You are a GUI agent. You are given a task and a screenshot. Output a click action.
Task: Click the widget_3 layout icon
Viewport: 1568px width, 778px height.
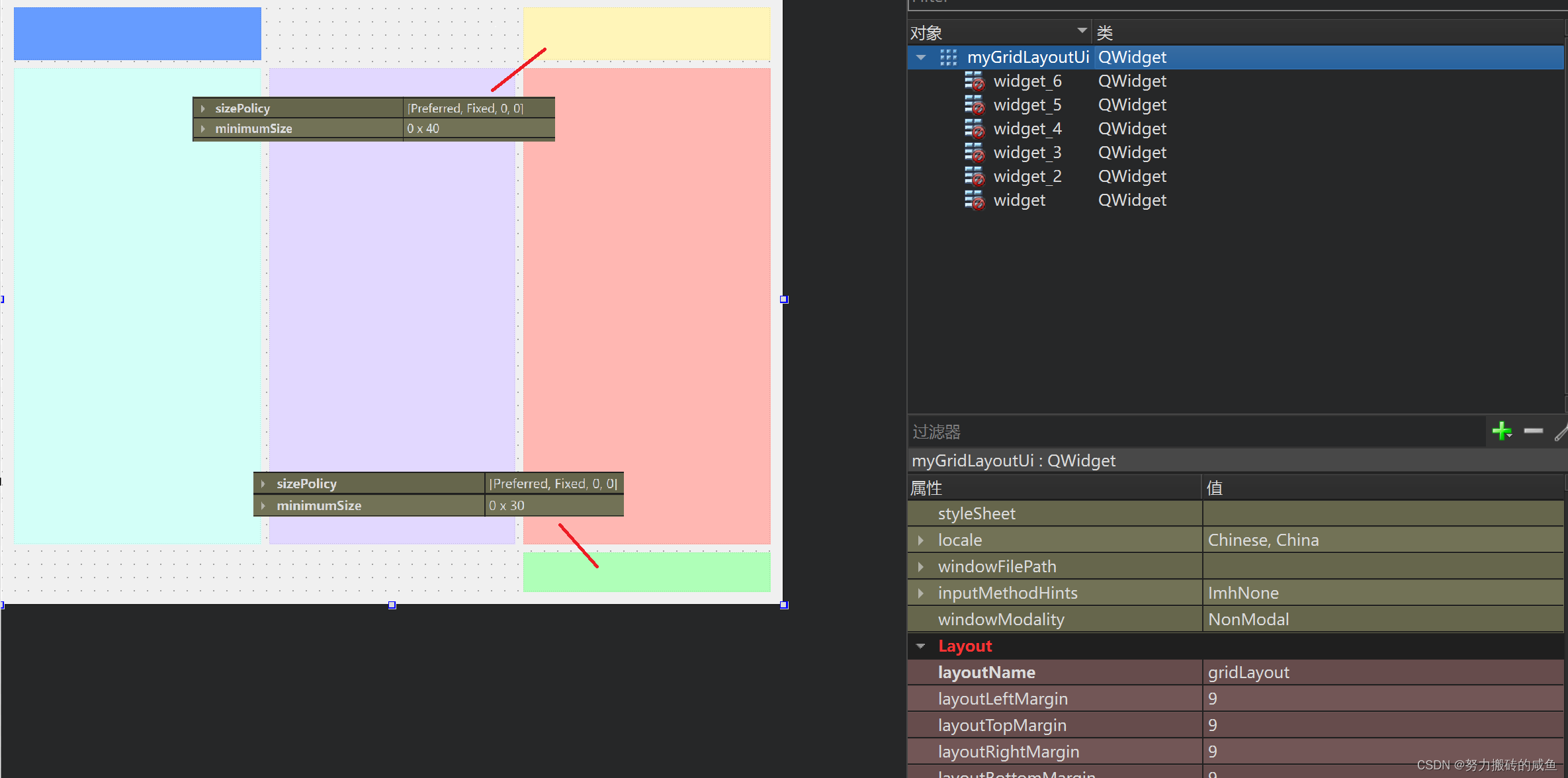coord(974,153)
